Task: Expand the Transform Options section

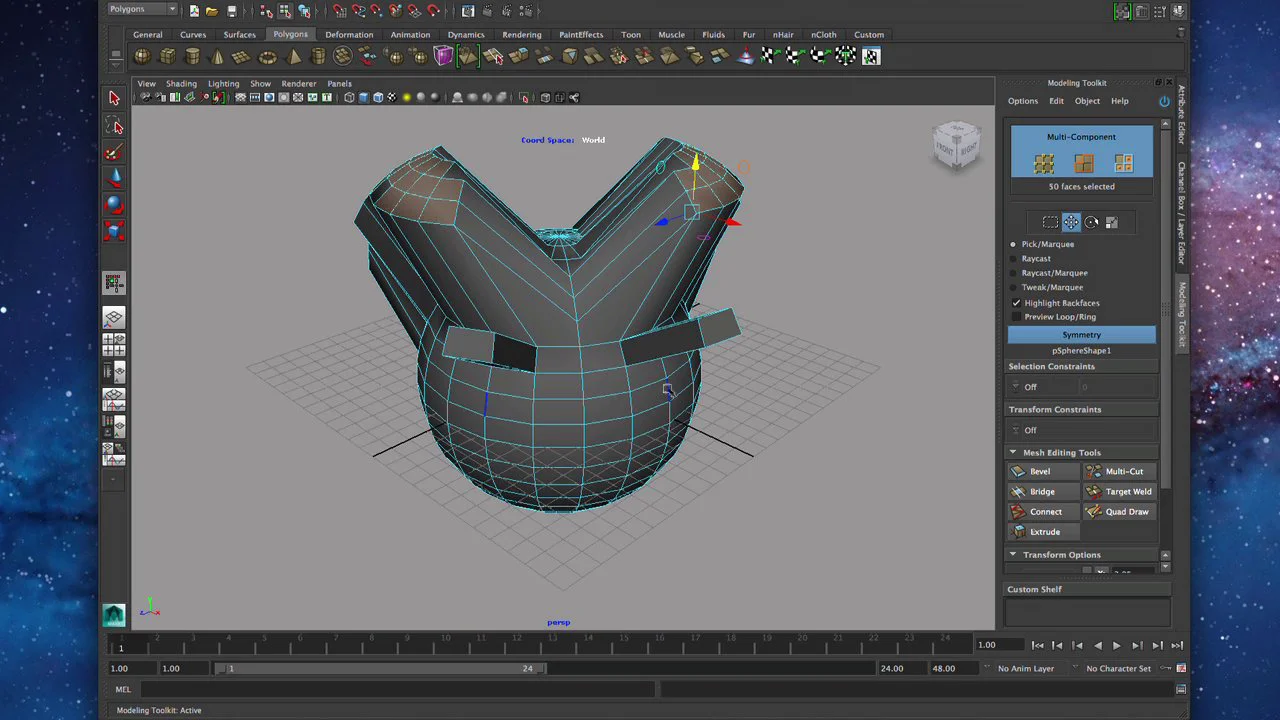Action: 1013,554
